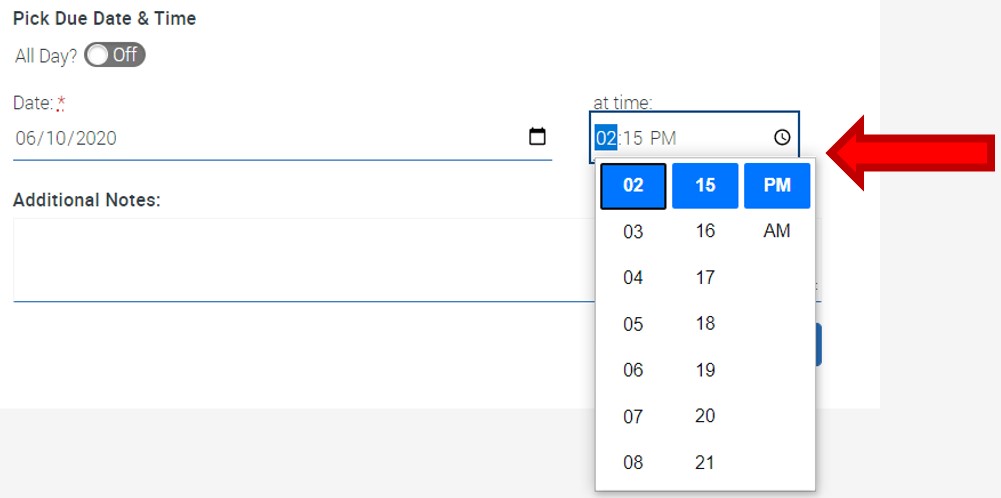Select hour 07 from time dropdown
This screenshot has width=1001, height=498.
click(x=633, y=416)
